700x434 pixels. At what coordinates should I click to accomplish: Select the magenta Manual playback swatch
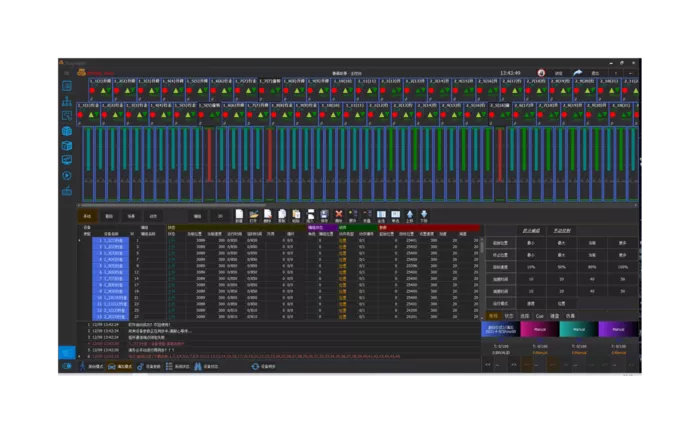540,329
